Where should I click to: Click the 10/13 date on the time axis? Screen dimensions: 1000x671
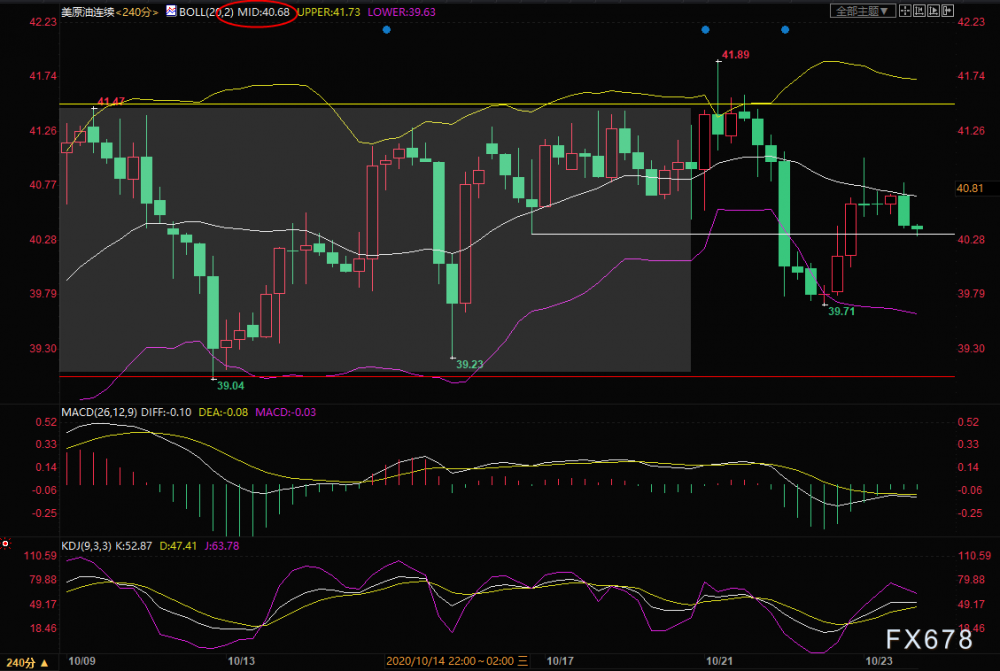coord(241,661)
